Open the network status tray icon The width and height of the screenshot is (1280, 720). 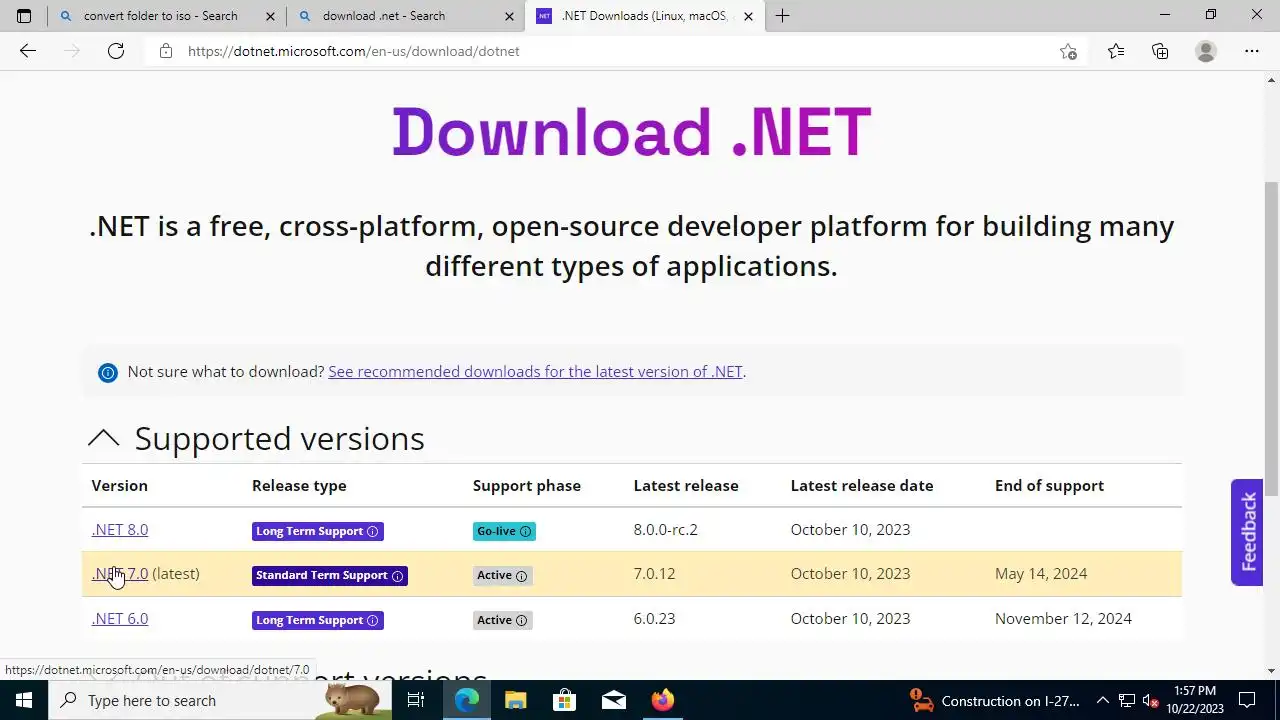point(1127,700)
